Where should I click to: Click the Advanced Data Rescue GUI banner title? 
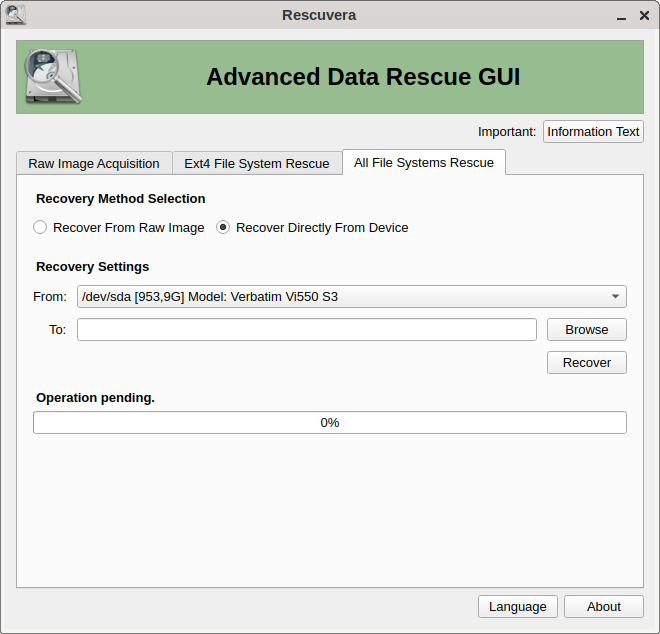363,77
